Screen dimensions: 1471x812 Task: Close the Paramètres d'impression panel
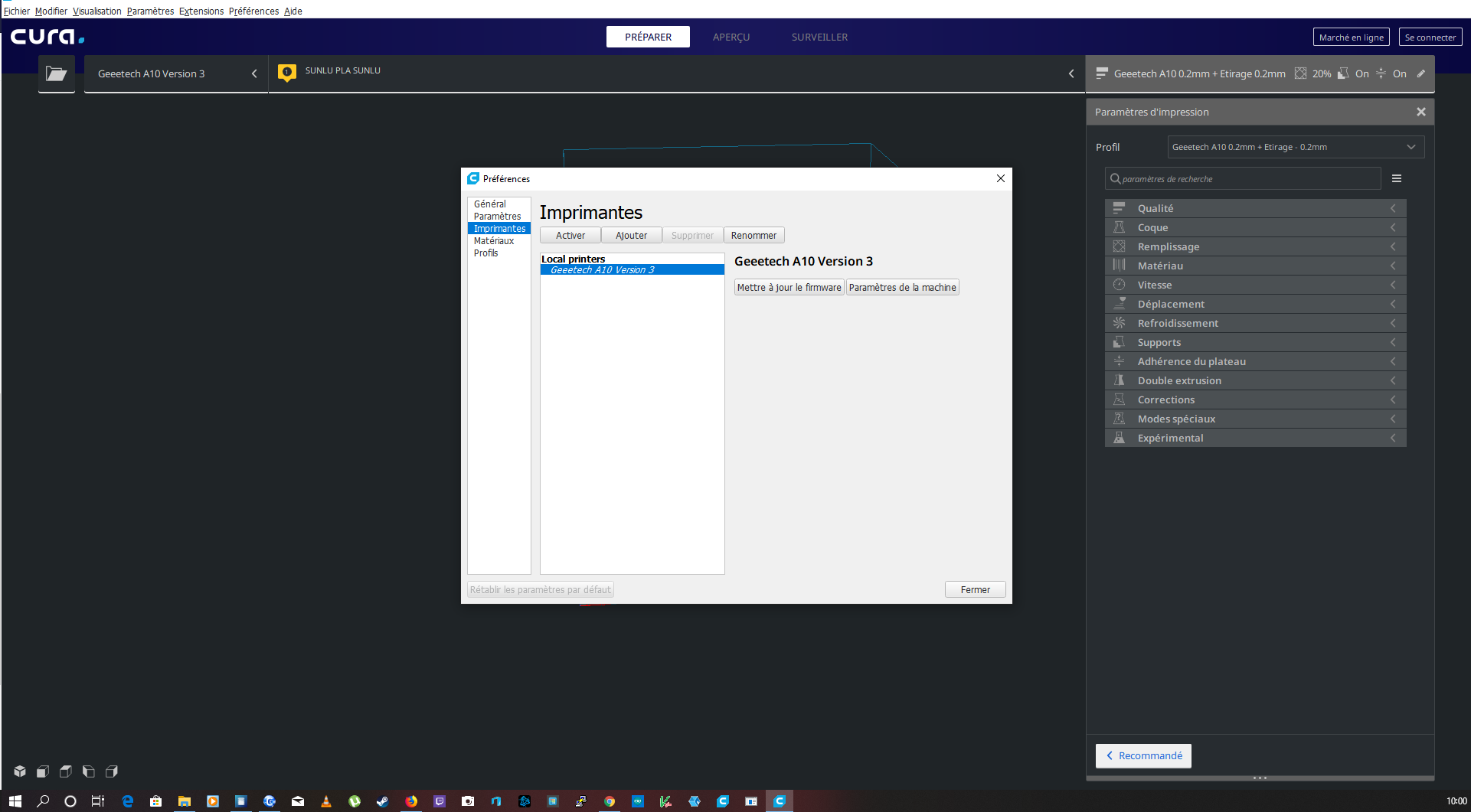coord(1421,112)
